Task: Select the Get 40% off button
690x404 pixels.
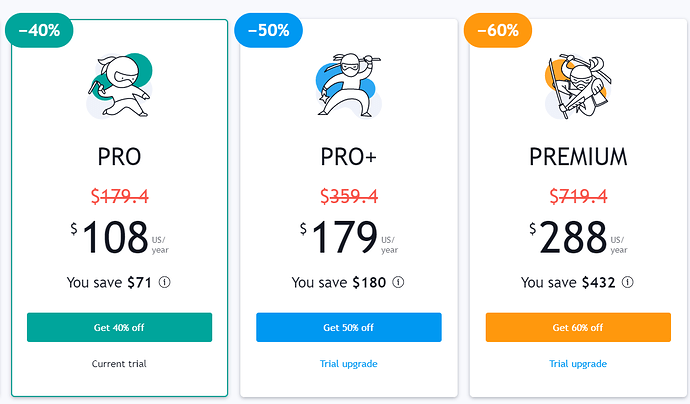Action: [x=119, y=327]
